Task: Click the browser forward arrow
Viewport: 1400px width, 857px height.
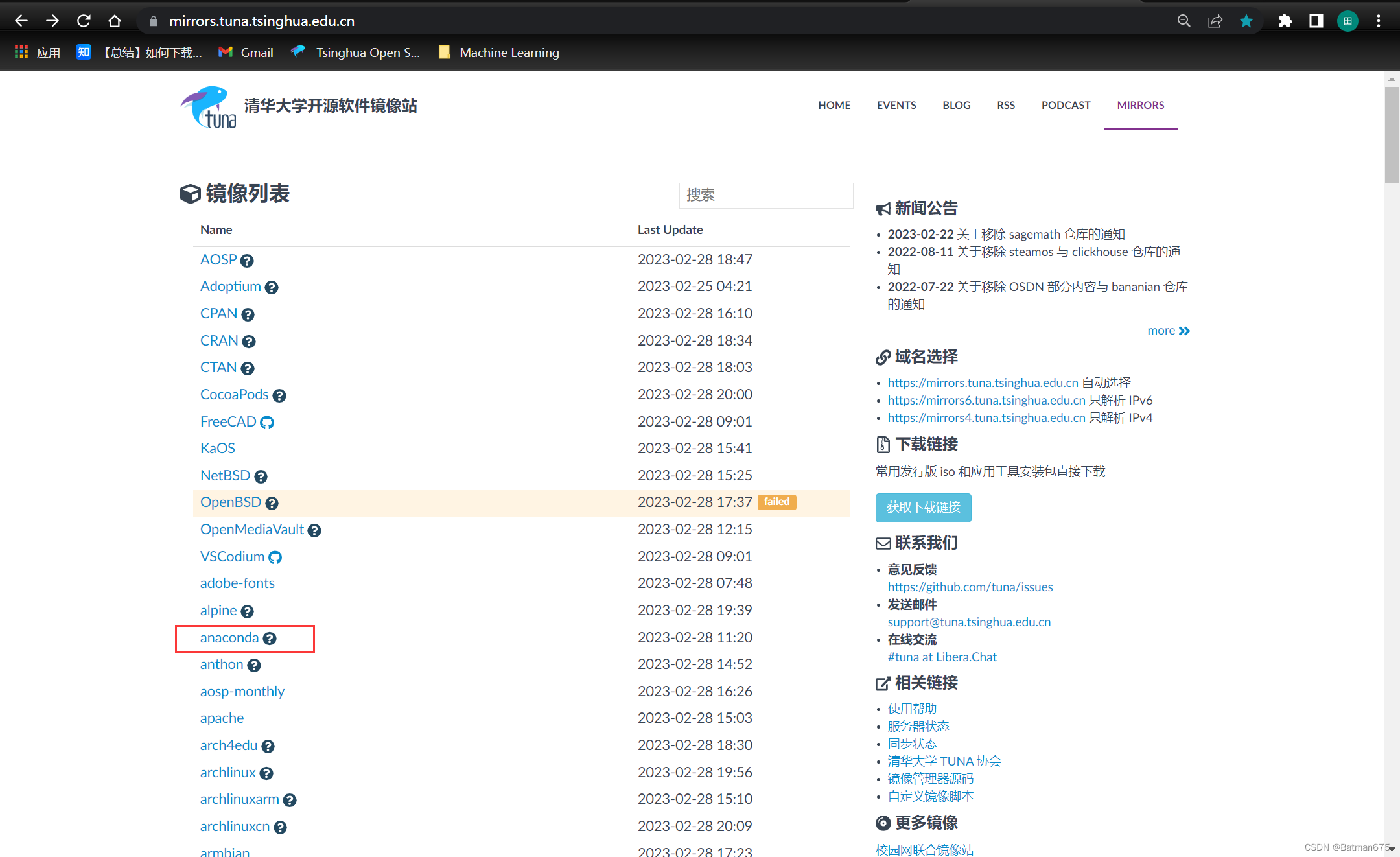Action: 52,21
